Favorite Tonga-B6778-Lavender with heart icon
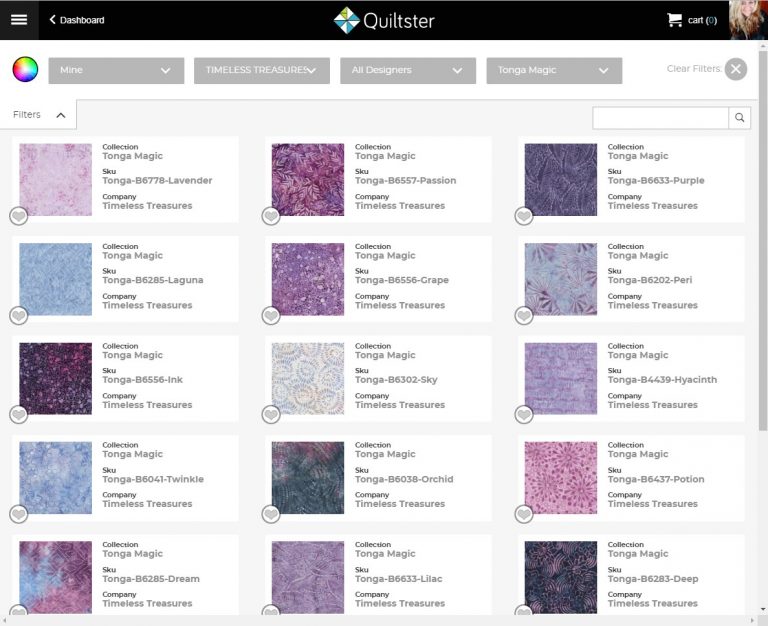Viewport: 768px width, 626px height. (x=19, y=216)
